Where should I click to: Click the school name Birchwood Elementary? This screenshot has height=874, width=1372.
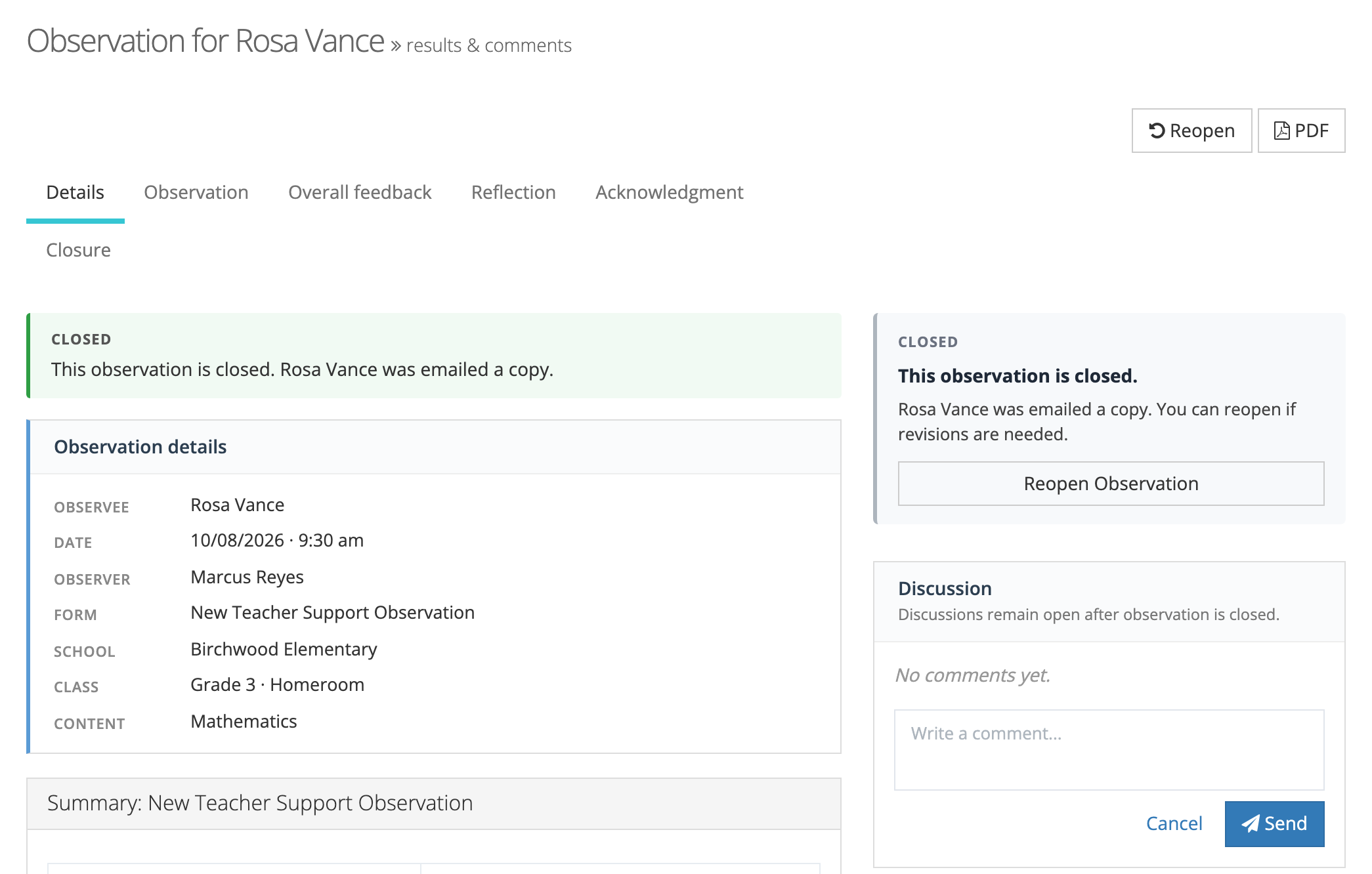click(x=284, y=649)
